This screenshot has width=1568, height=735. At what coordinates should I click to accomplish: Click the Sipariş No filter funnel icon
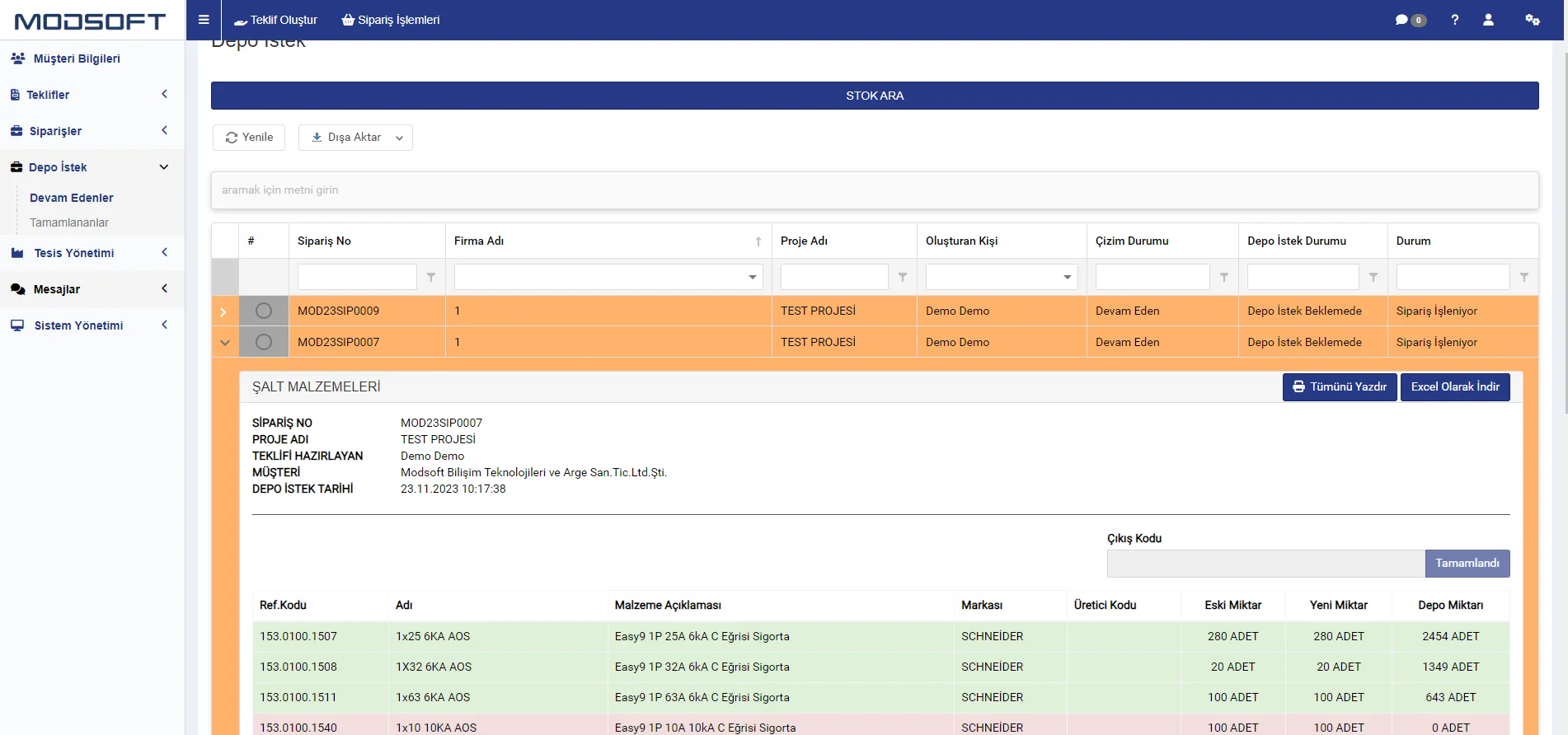(x=430, y=278)
